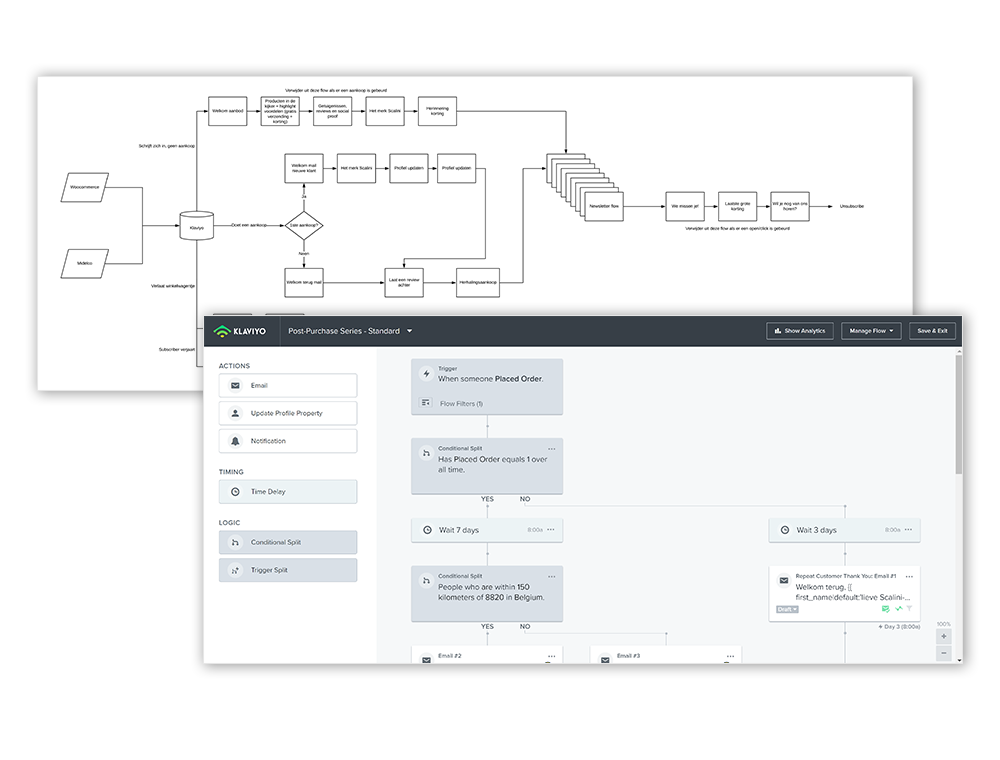Click the envelope icon on Repeat Customer Thank You email
This screenshot has width=1000, height=760.
point(784,581)
